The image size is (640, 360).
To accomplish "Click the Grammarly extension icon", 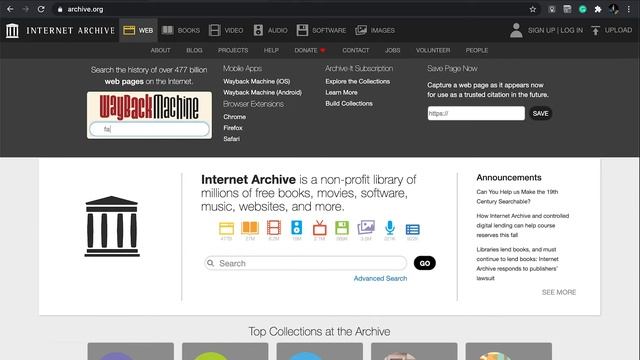I will 583,9.
